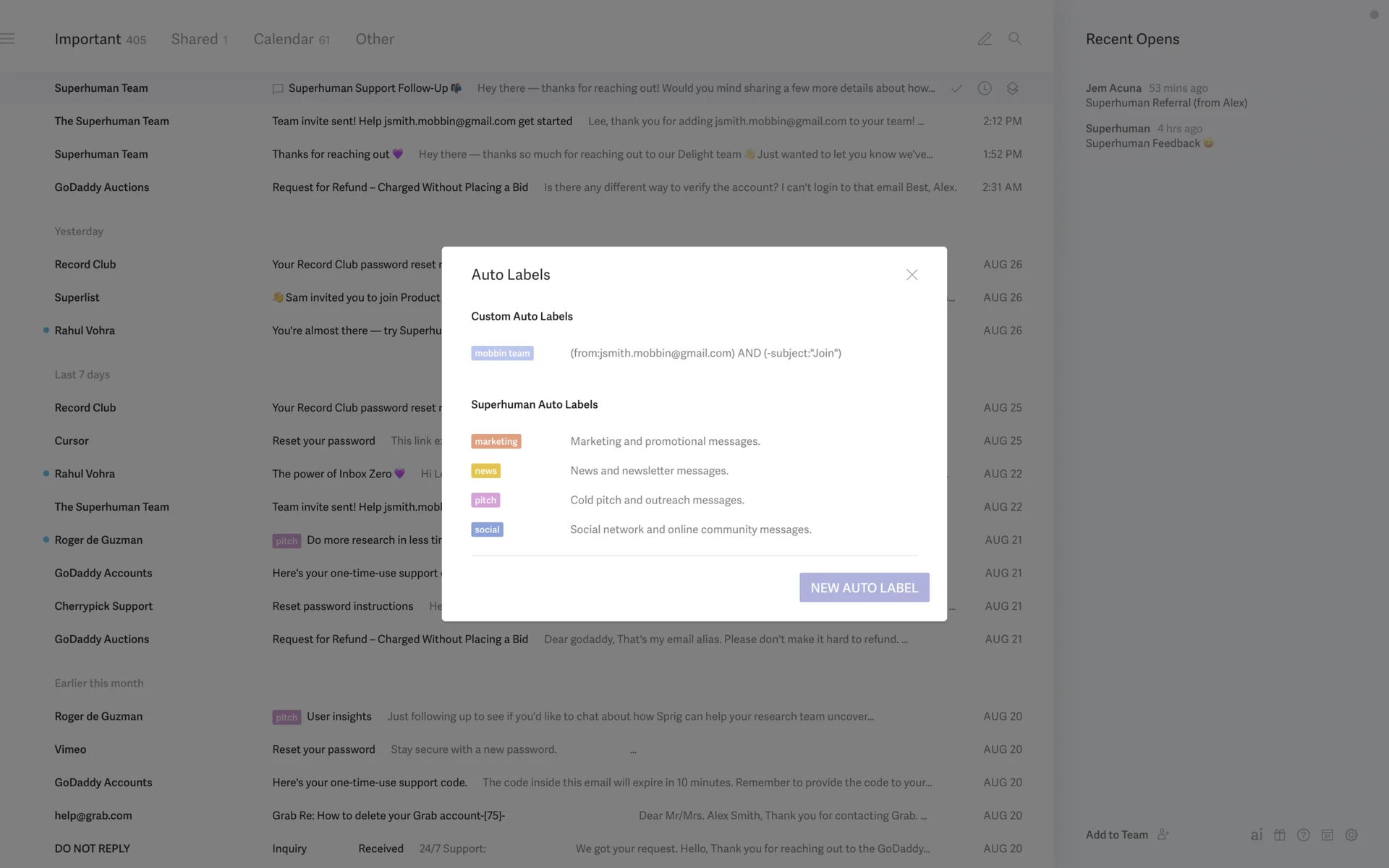The height and width of the screenshot is (868, 1389).
Task: Click the social auto label chip
Action: [x=487, y=529]
